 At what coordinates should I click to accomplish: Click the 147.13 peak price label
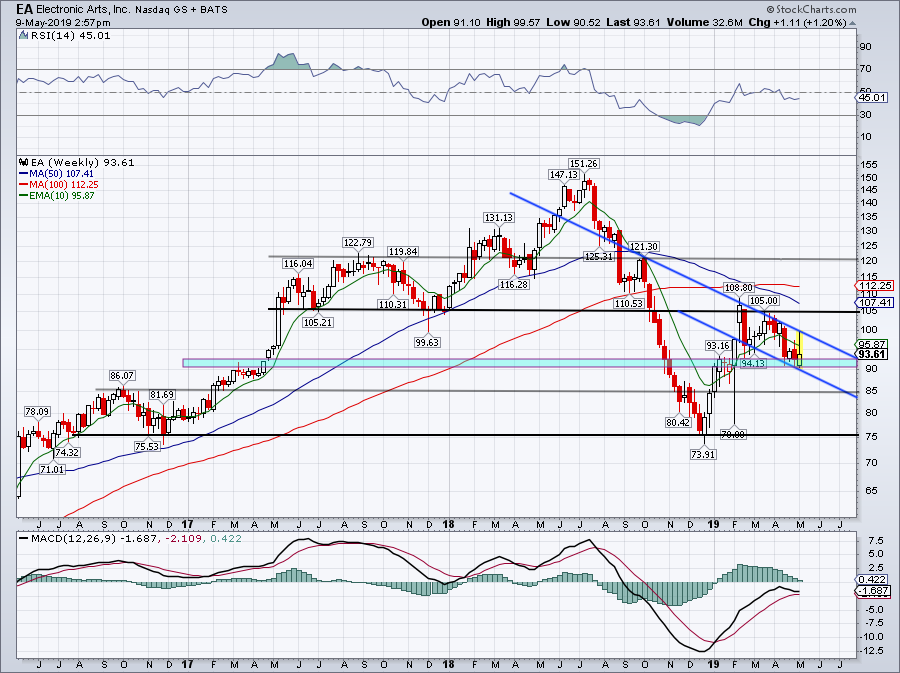[x=563, y=174]
